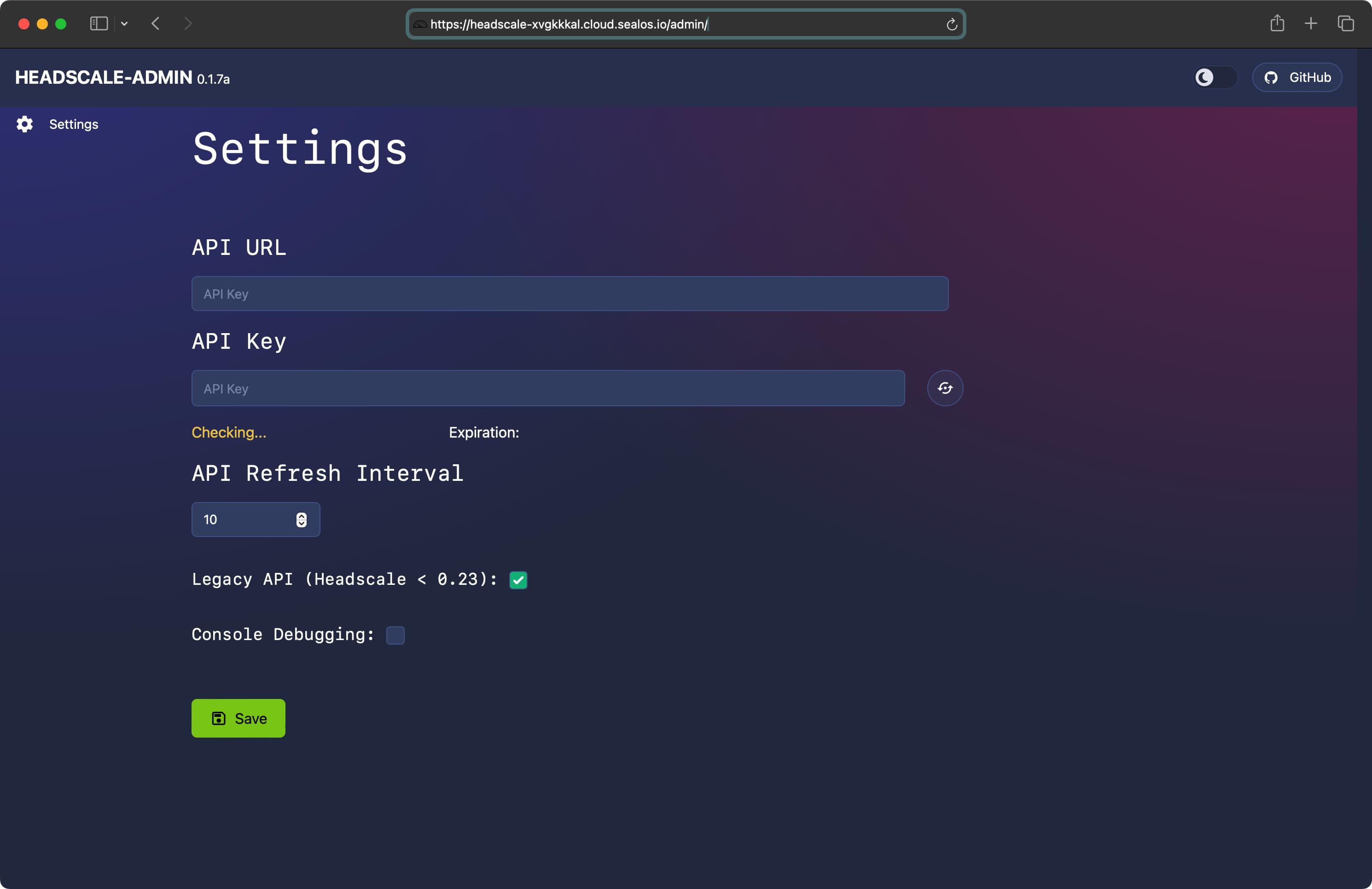Click the Settings gear icon in sidebar
Image resolution: width=1372 pixels, height=889 pixels.
pyautogui.click(x=24, y=124)
